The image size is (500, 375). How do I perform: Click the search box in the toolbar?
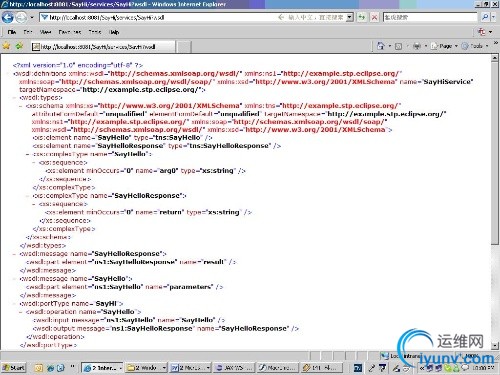(x=430, y=17)
